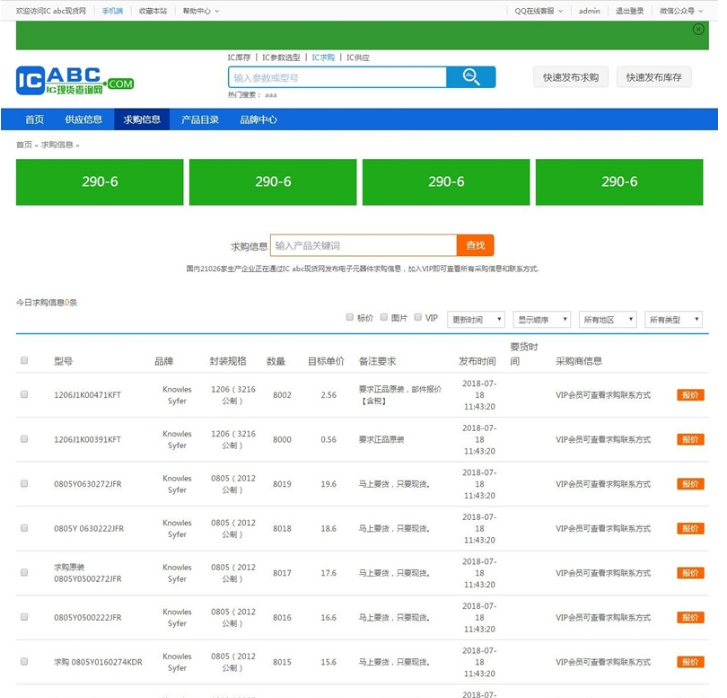Go to the 供应信息 navigation tab
Viewport: 727px width, 698px height.
(84, 119)
